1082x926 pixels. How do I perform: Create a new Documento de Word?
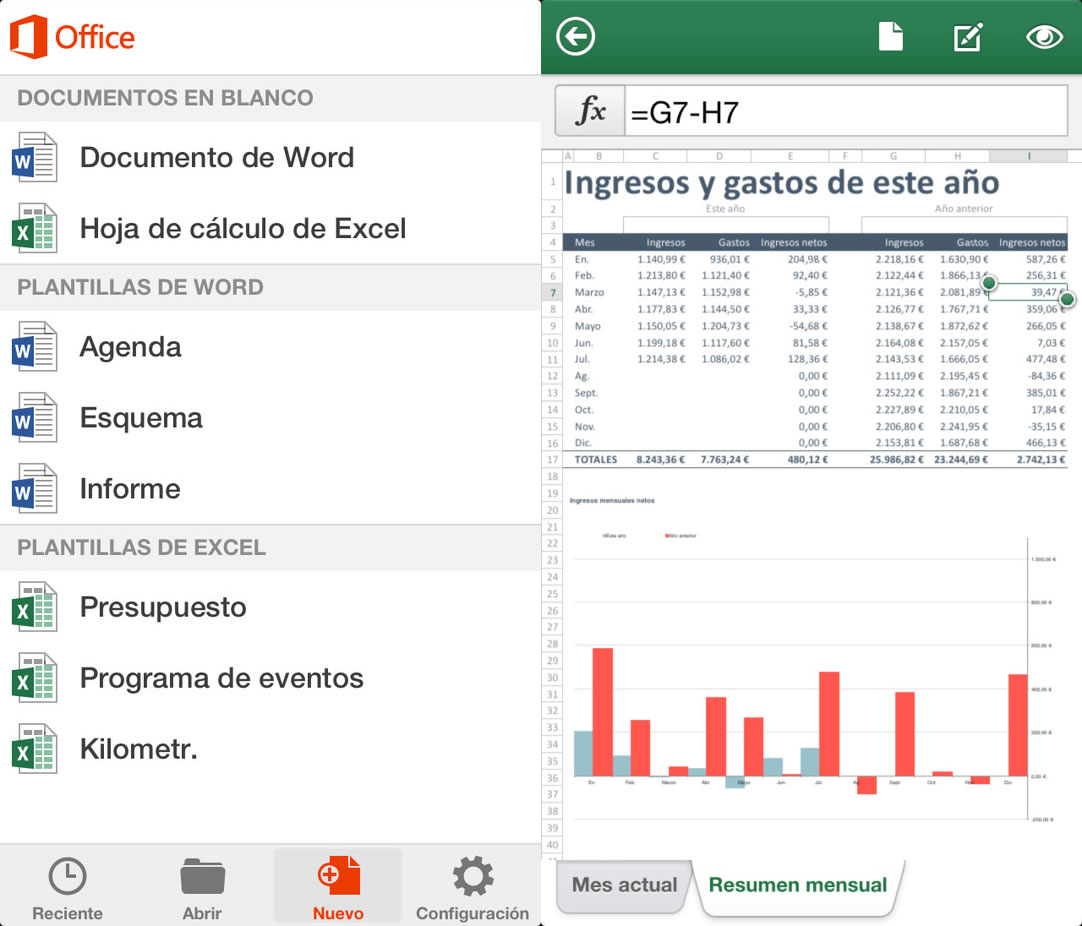(x=270, y=157)
